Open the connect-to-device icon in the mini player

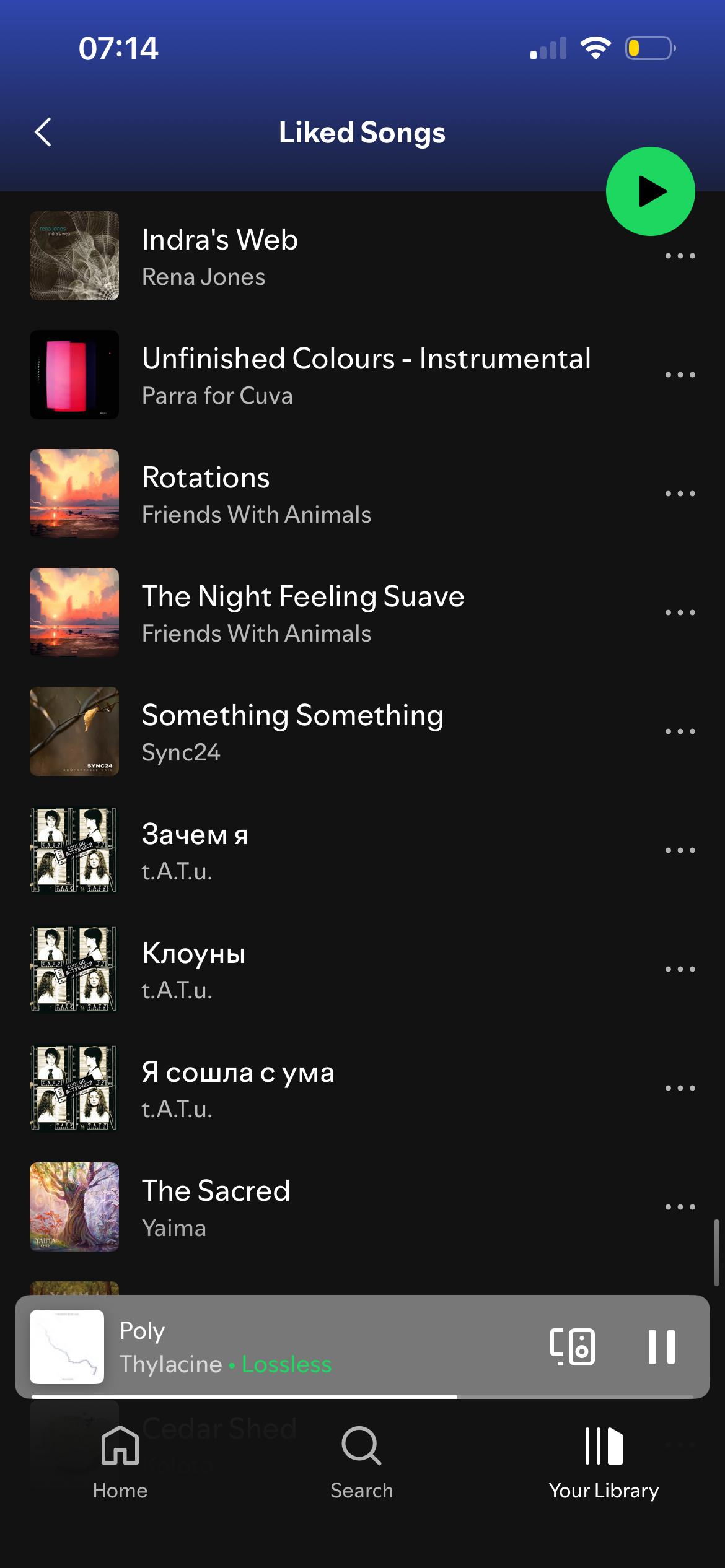[x=573, y=1346]
